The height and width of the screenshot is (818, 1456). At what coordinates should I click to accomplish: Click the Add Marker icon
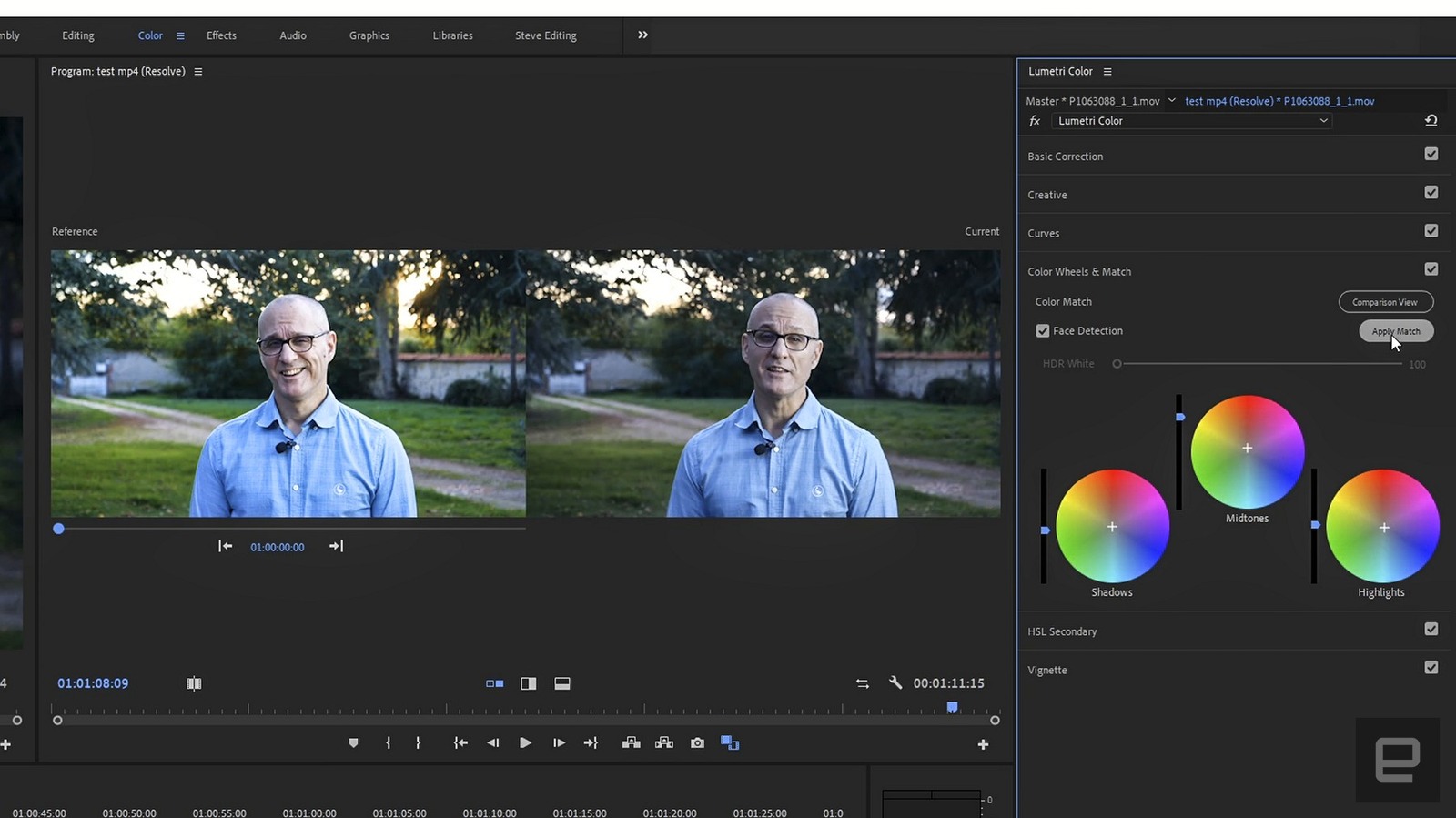tap(354, 743)
